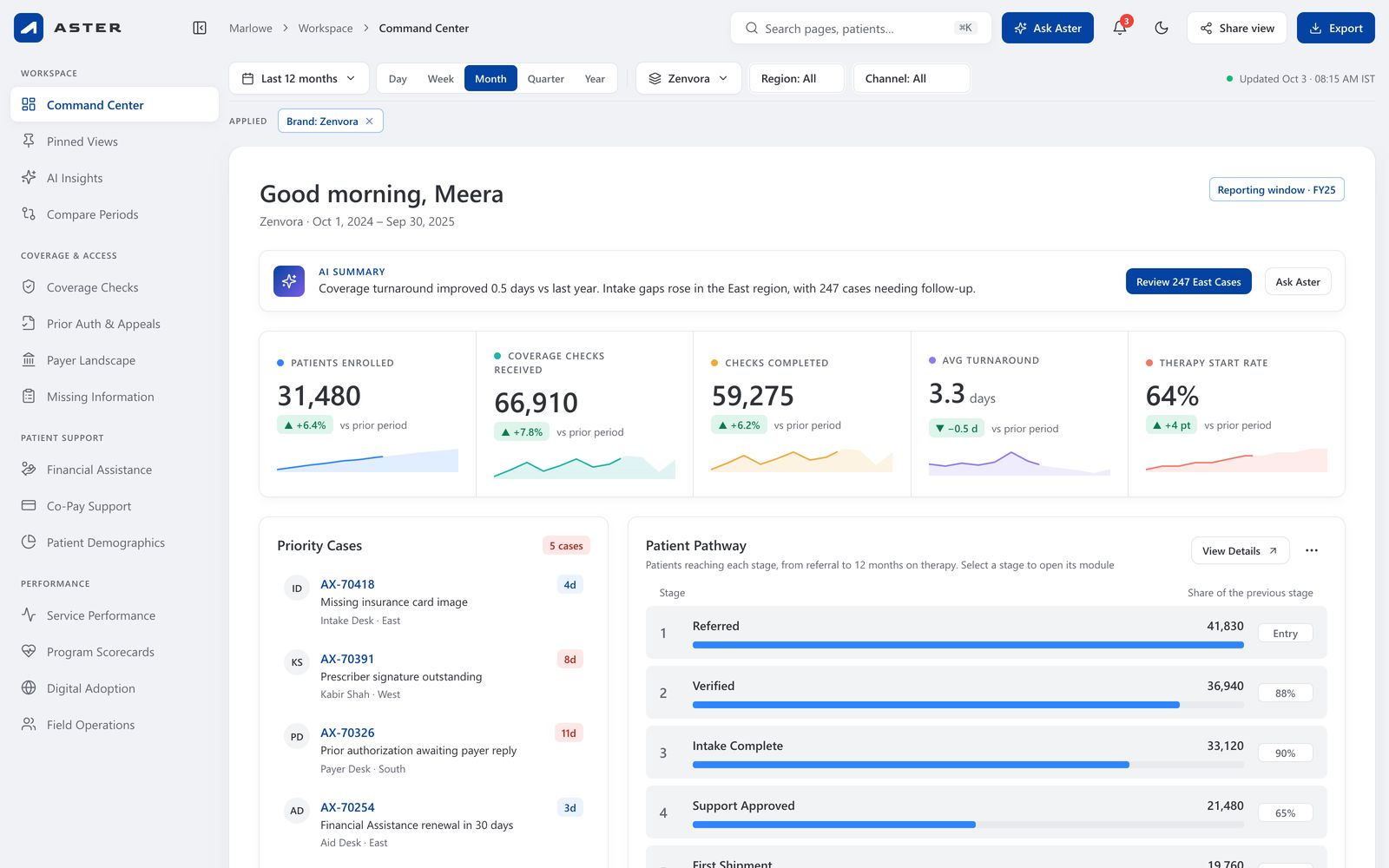Open the Patient Pathway more options menu
Image resolution: width=1389 pixels, height=868 pixels.
[1312, 550]
